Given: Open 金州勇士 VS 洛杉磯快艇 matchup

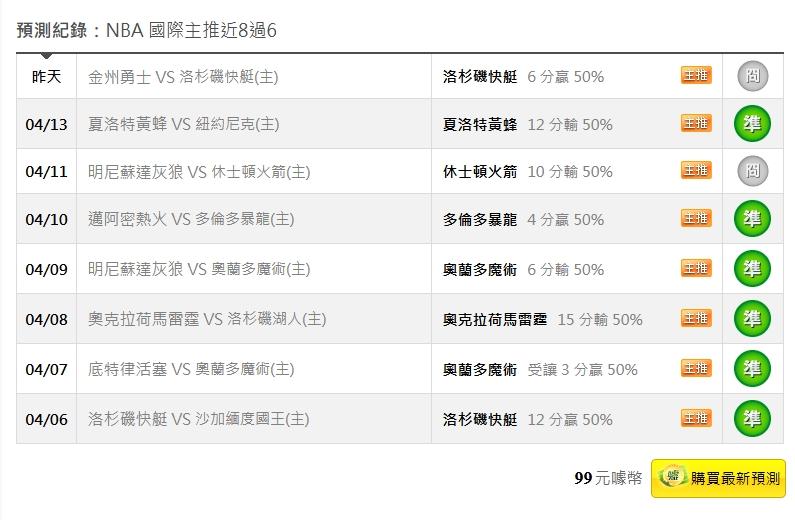Looking at the screenshot, I should (183, 77).
